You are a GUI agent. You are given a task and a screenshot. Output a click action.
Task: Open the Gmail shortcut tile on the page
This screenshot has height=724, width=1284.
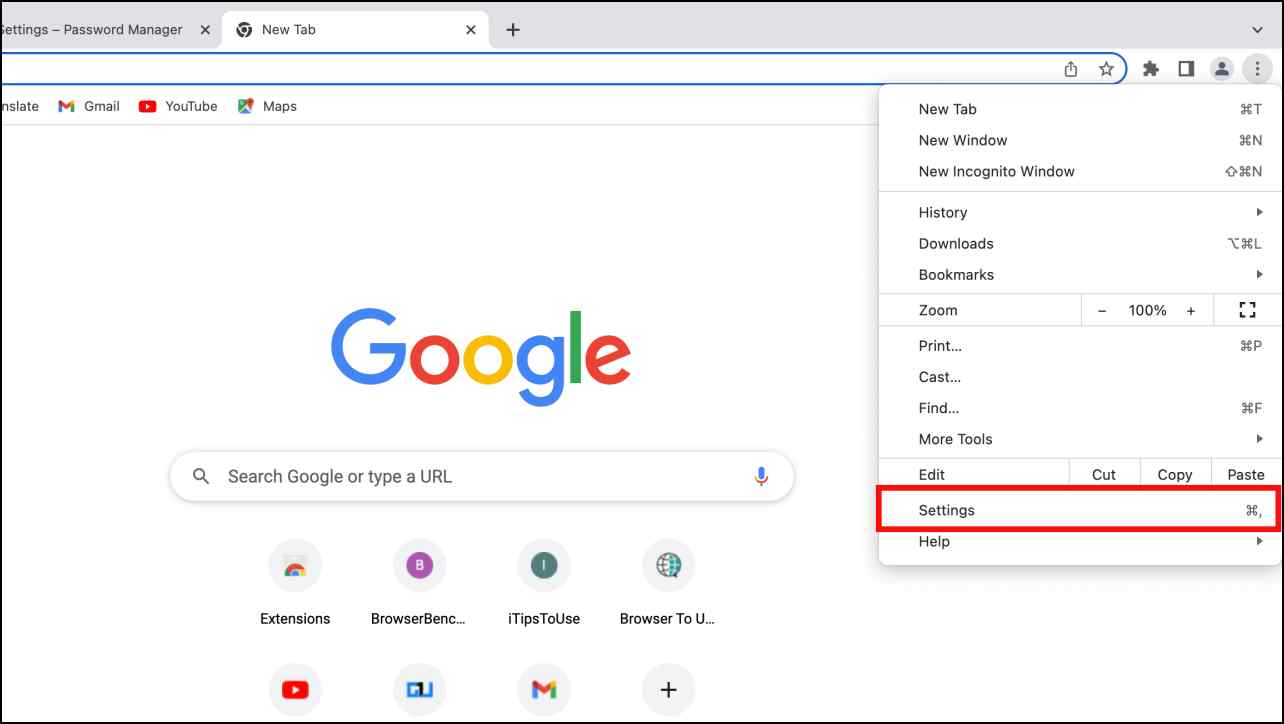pyautogui.click(x=544, y=690)
